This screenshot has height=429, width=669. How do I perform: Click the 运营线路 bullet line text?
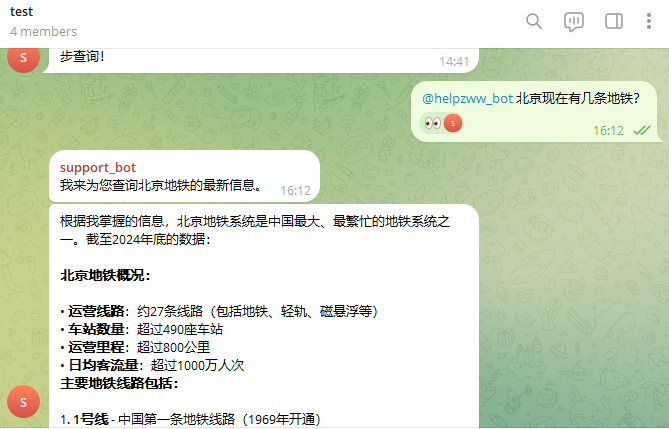click(219, 311)
